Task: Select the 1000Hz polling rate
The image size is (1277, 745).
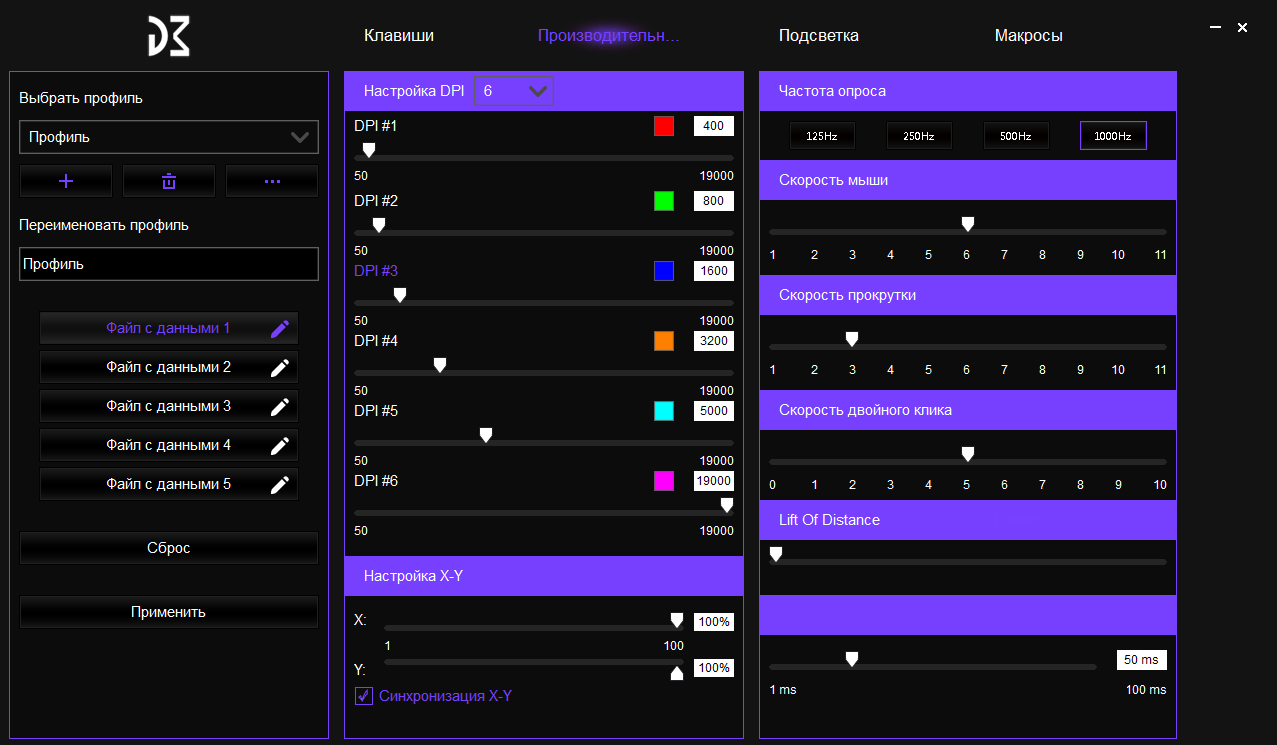Action: 1112,136
